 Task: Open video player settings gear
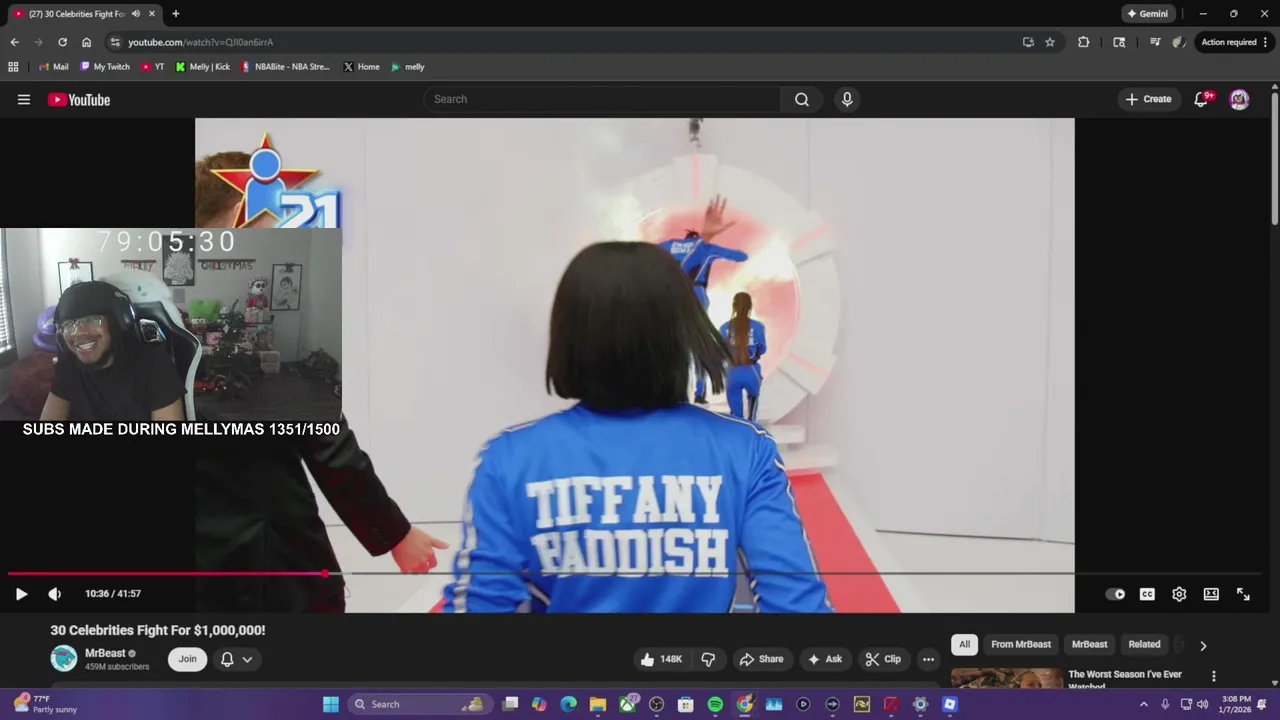tap(1179, 594)
